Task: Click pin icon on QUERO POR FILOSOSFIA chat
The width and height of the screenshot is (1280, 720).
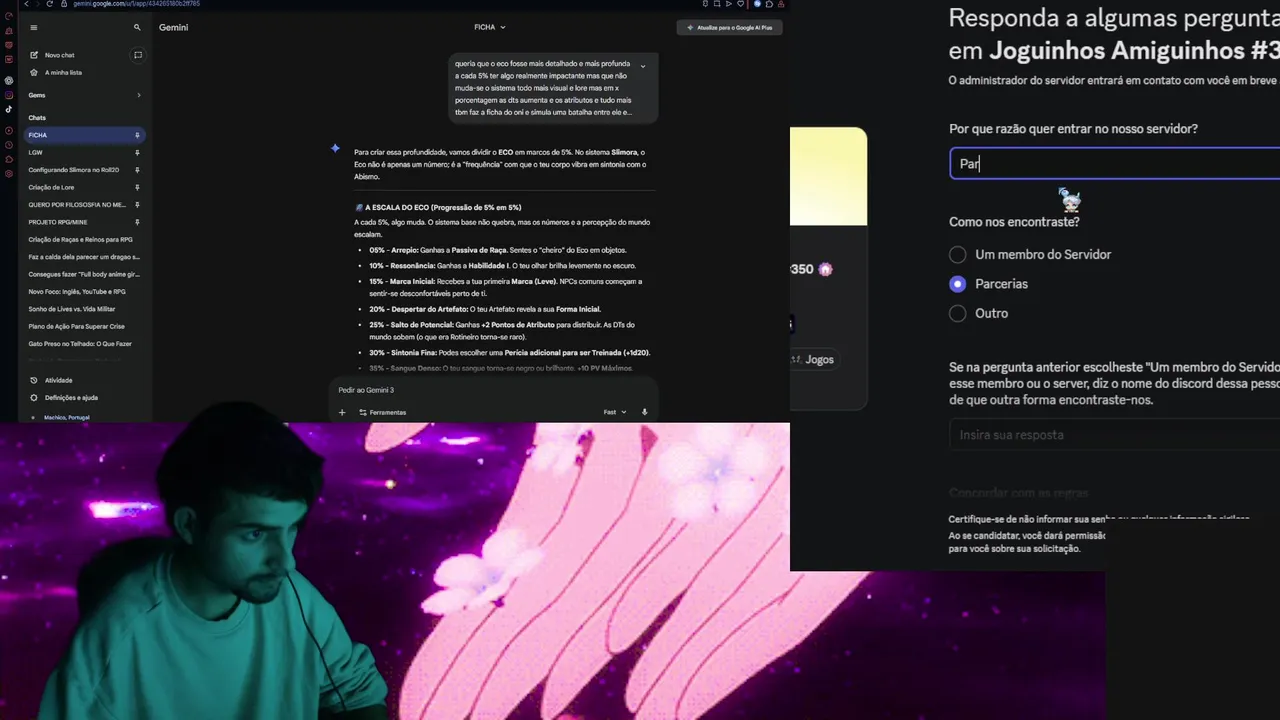Action: 137,205
